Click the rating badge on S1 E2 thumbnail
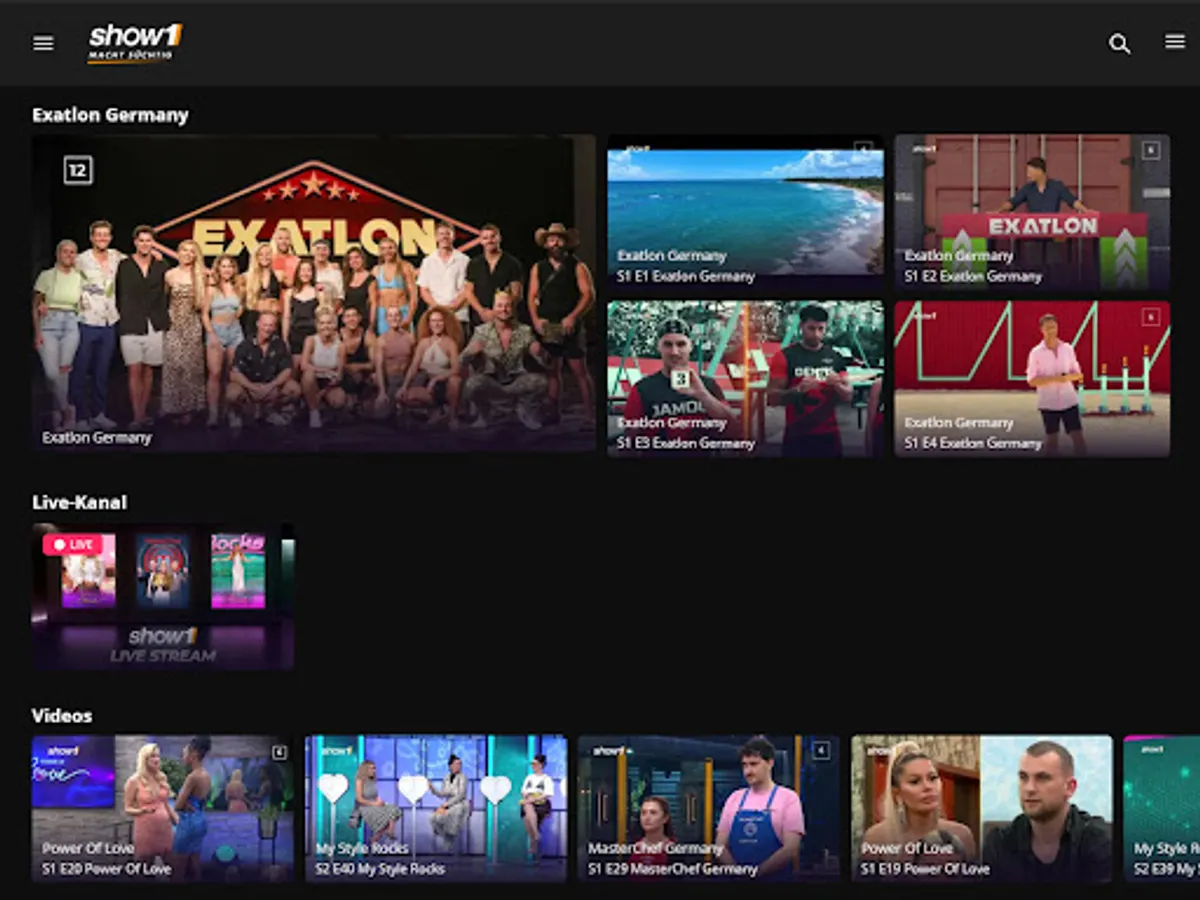Screen dimensions: 1200x900 [x=1153, y=150]
